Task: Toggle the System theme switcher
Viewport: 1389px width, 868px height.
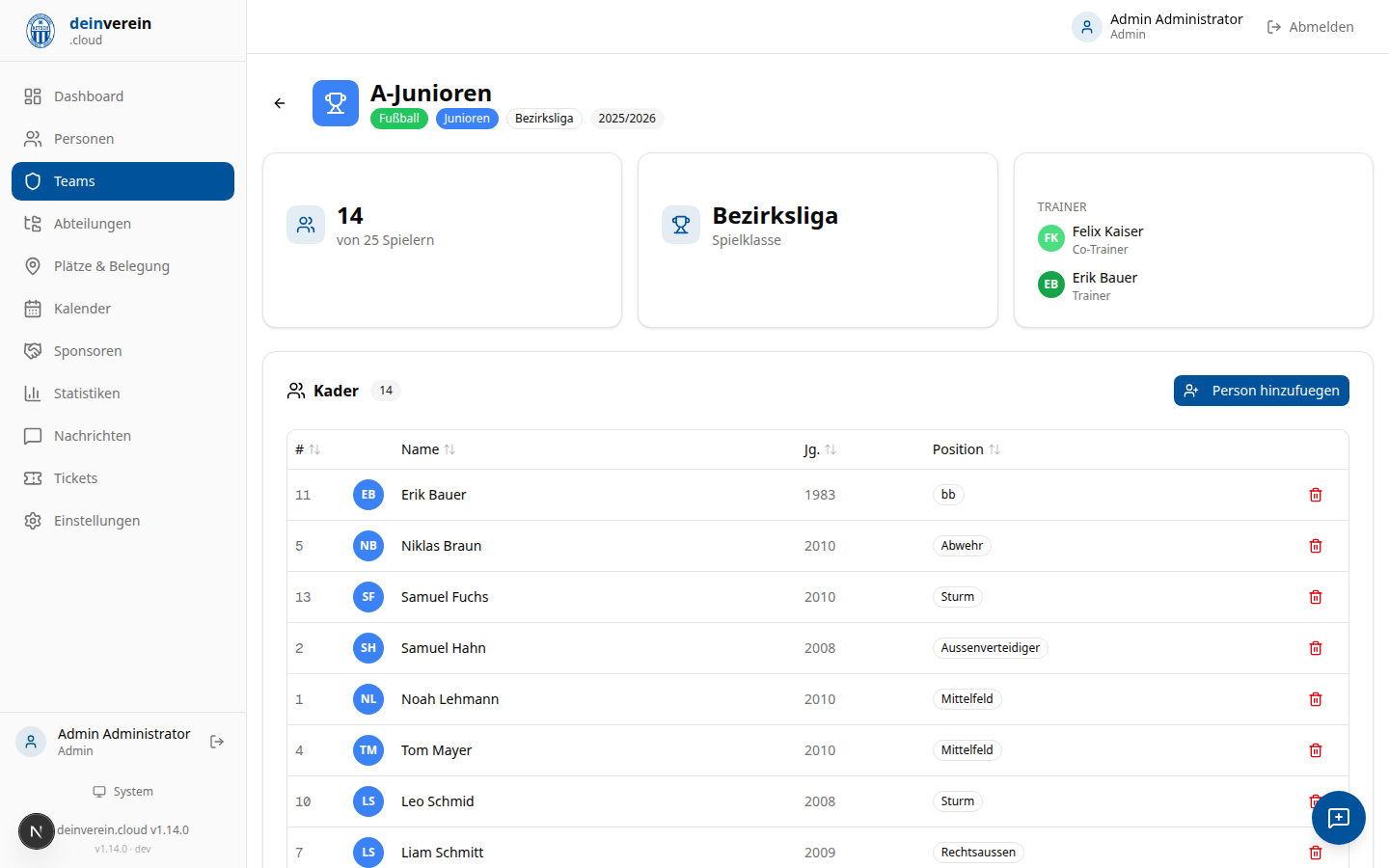Action: tap(123, 792)
